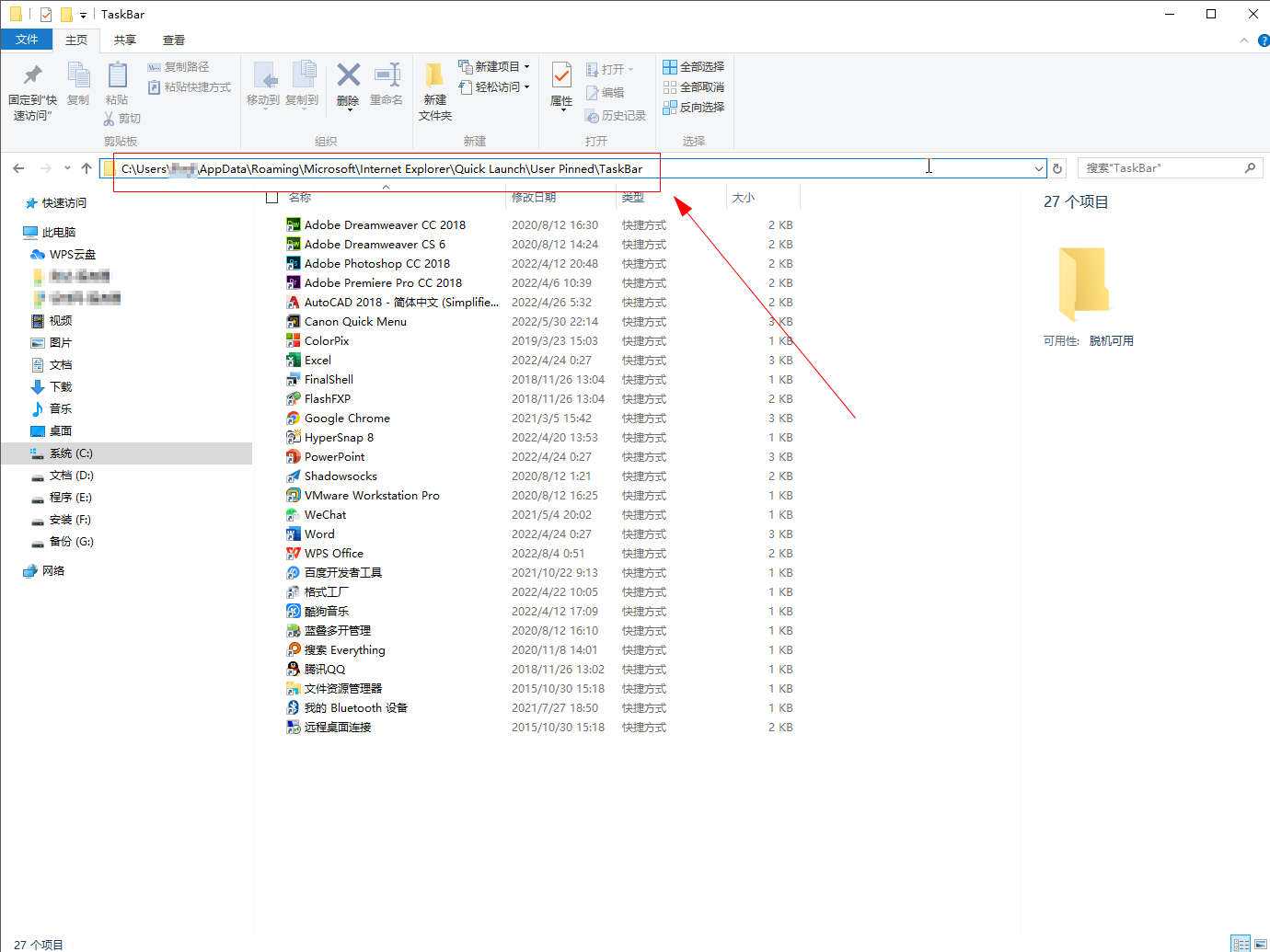Open the File (文件) tab

[27, 40]
